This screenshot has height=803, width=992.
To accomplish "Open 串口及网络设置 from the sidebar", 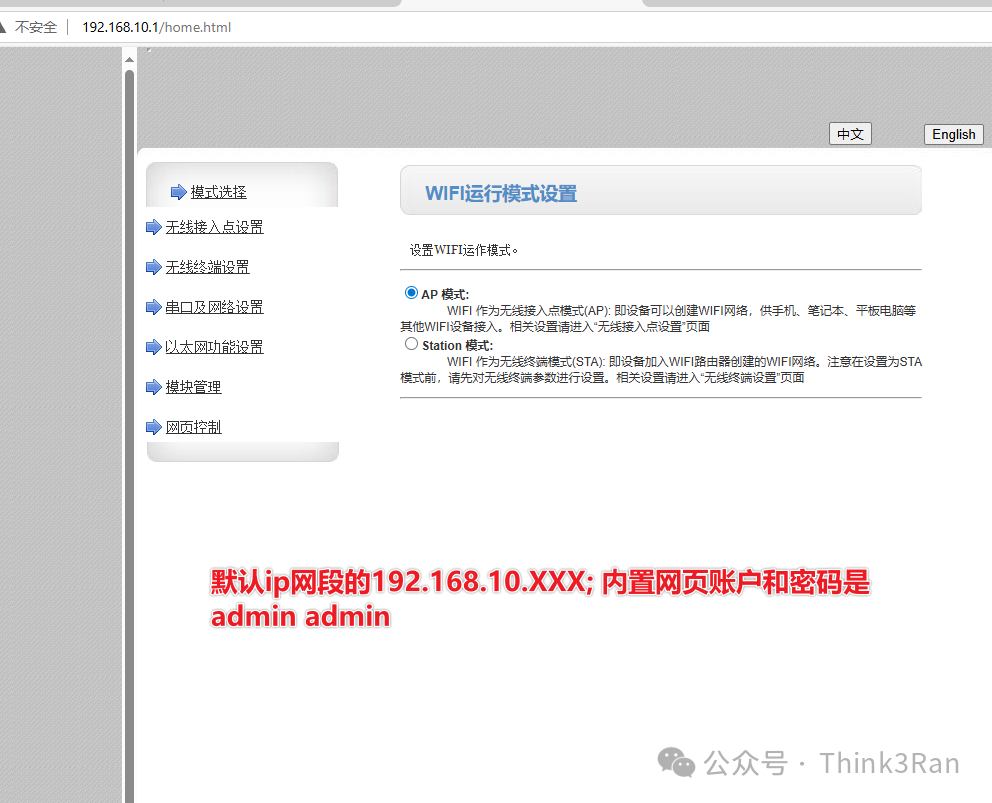I will (x=214, y=308).
